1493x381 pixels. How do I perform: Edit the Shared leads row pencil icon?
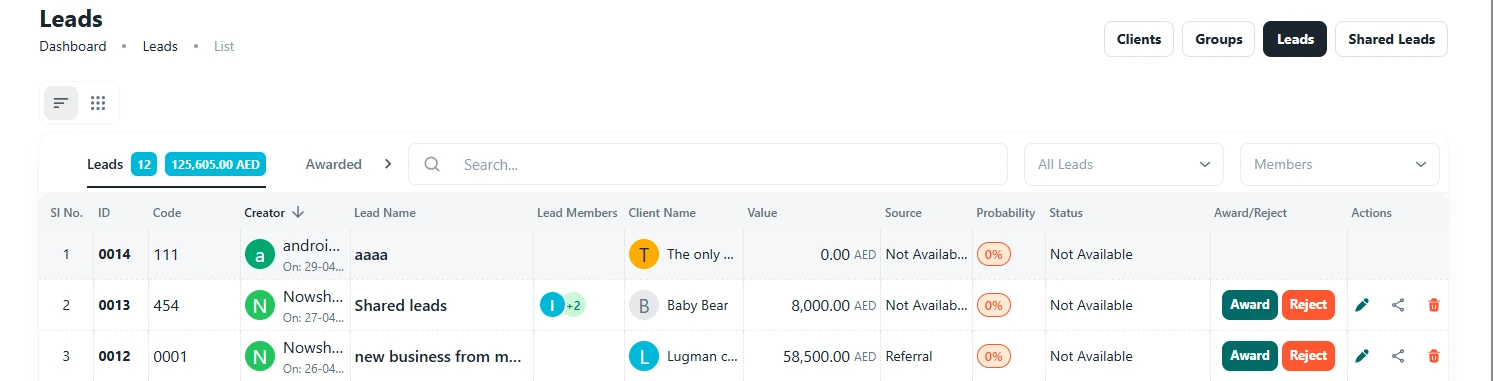[x=1361, y=305]
